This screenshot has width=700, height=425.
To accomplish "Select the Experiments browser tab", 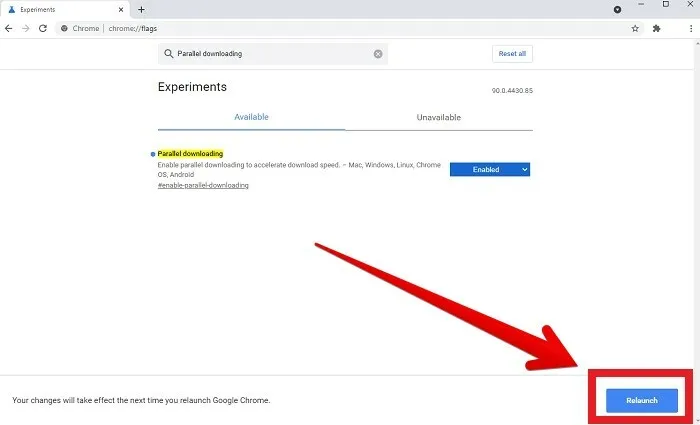I will [66, 9].
